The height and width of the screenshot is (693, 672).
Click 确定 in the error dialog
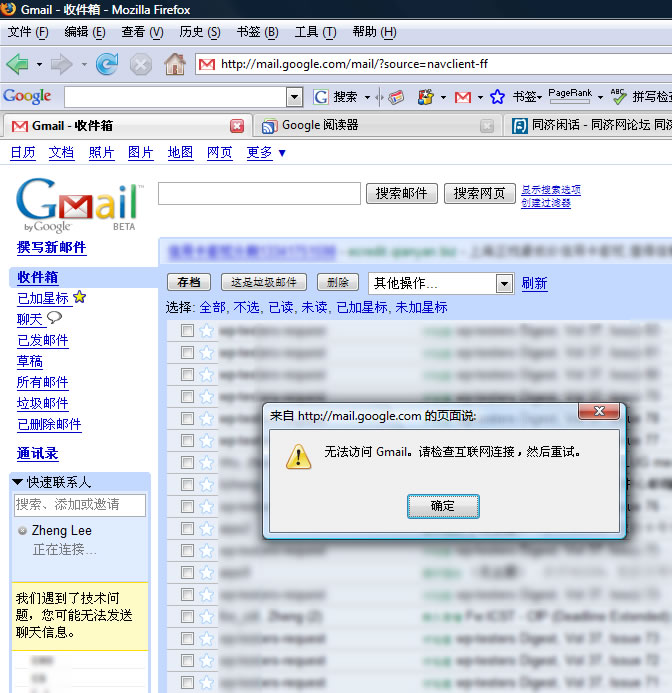click(442, 506)
